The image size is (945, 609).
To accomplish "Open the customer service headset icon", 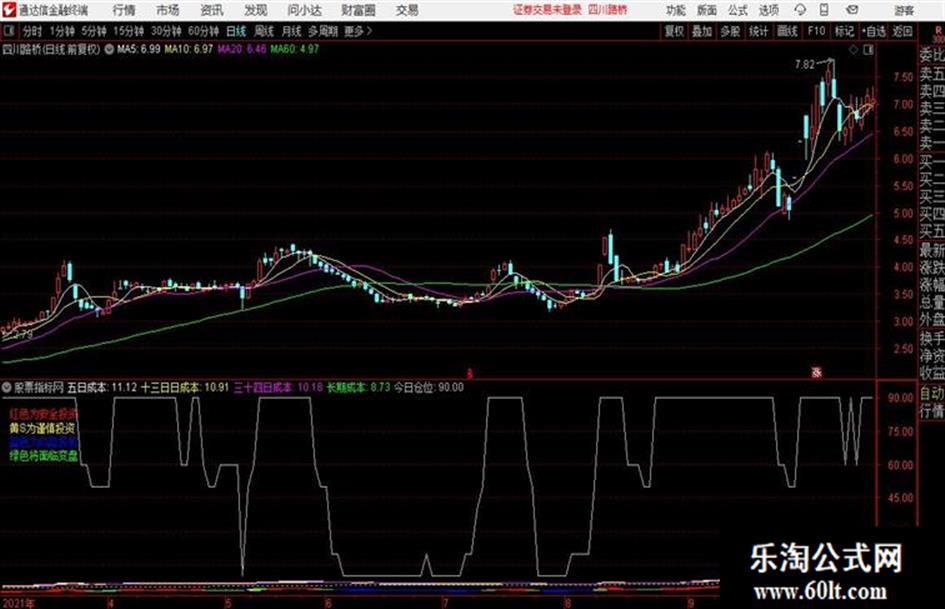I will [x=800, y=10].
